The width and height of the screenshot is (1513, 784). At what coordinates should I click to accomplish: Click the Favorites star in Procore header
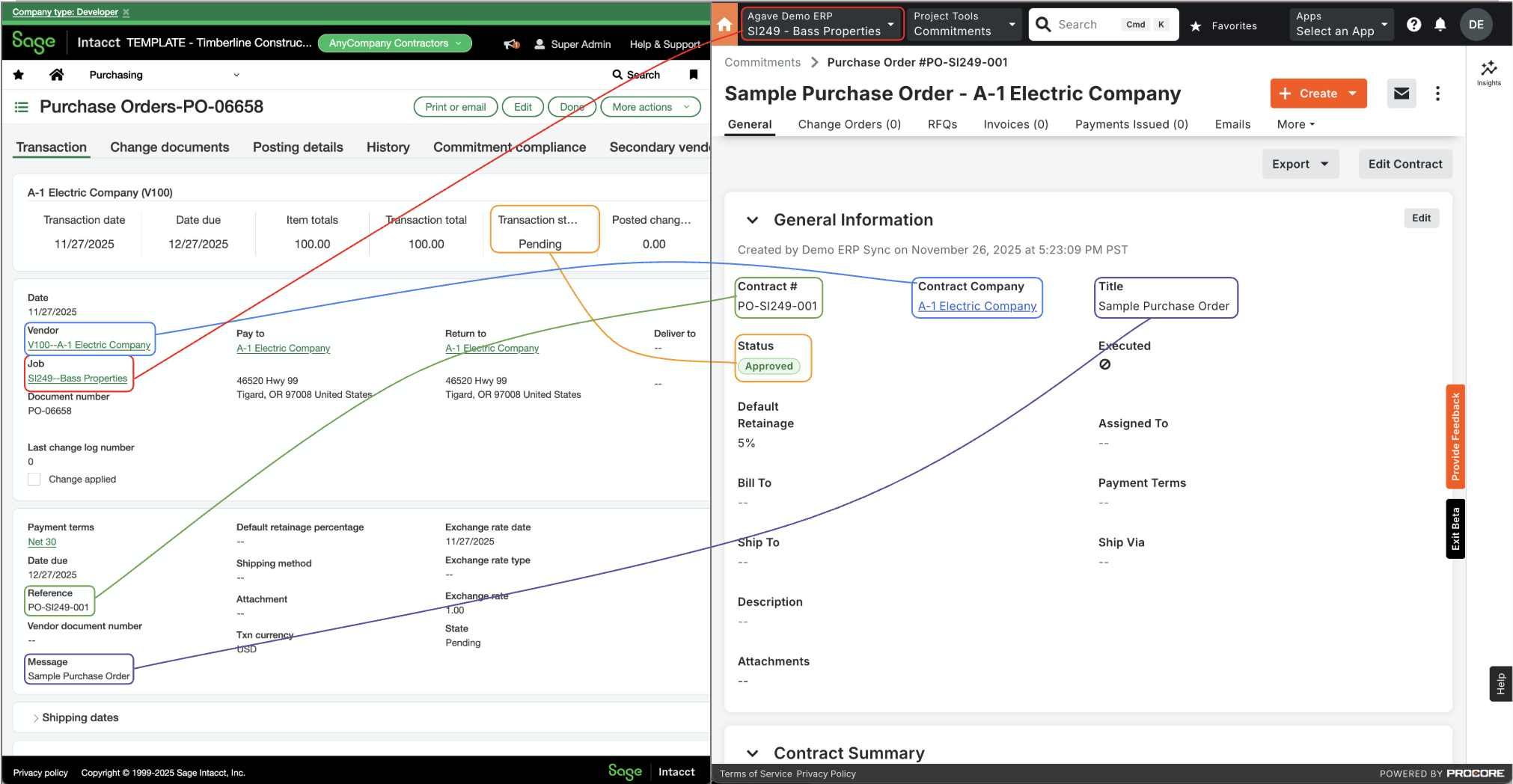pos(1196,25)
